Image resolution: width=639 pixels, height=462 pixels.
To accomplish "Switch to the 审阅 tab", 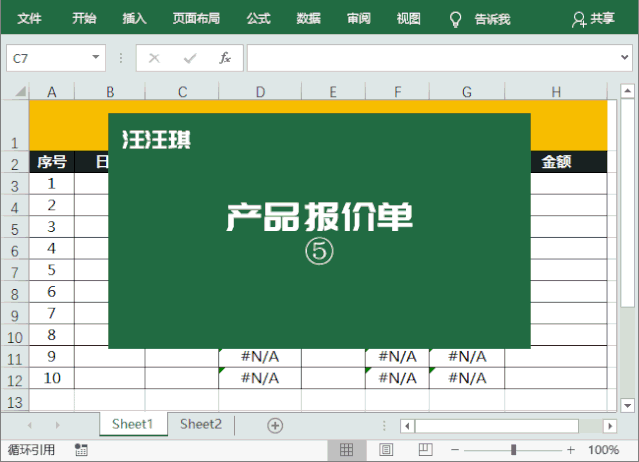I will click(359, 19).
